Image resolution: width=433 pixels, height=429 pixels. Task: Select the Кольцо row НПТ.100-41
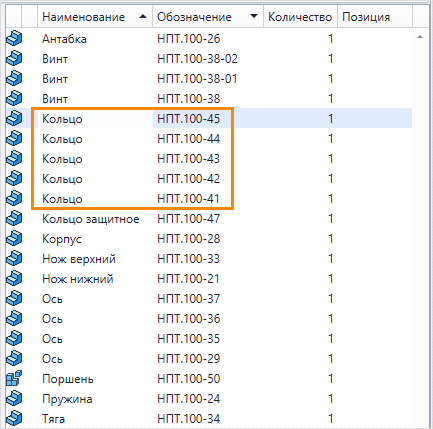(x=209, y=199)
